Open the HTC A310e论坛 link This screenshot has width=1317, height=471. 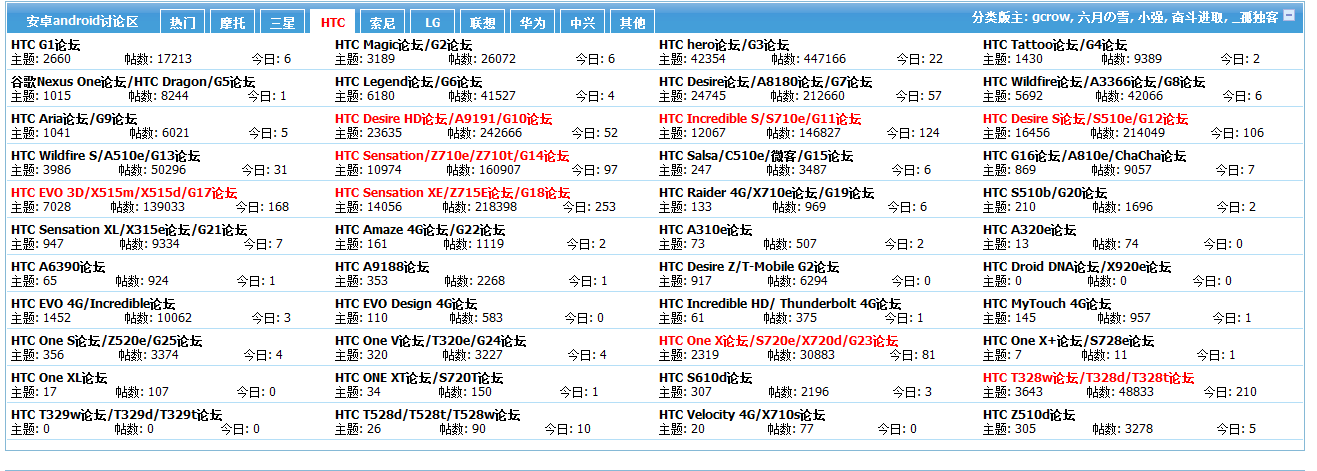point(705,230)
